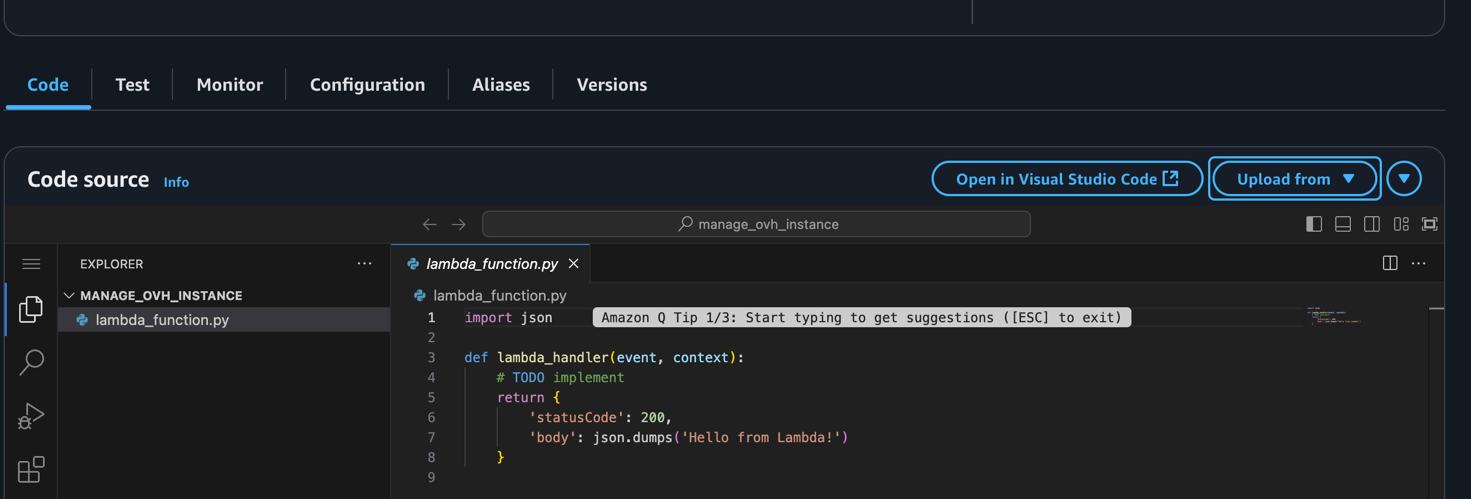
Task: Open the Code source Info link
Action: [176, 182]
